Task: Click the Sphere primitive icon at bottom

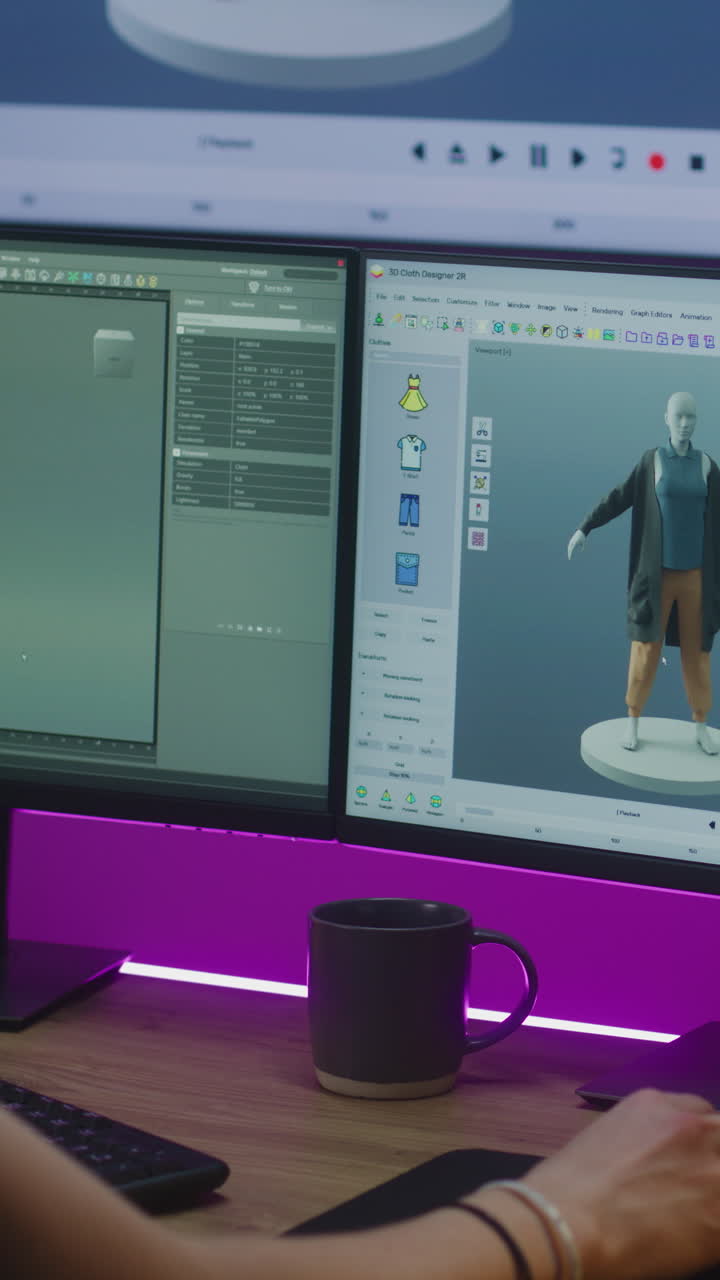Action: [x=361, y=791]
